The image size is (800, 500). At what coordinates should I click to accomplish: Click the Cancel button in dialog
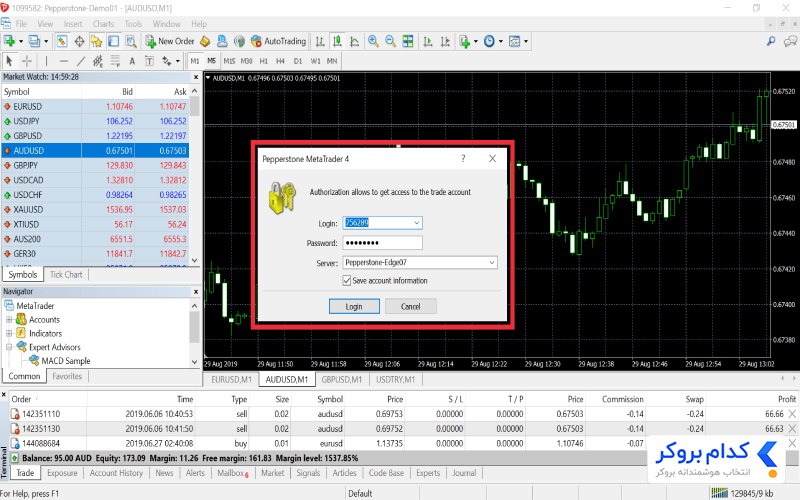[411, 307]
